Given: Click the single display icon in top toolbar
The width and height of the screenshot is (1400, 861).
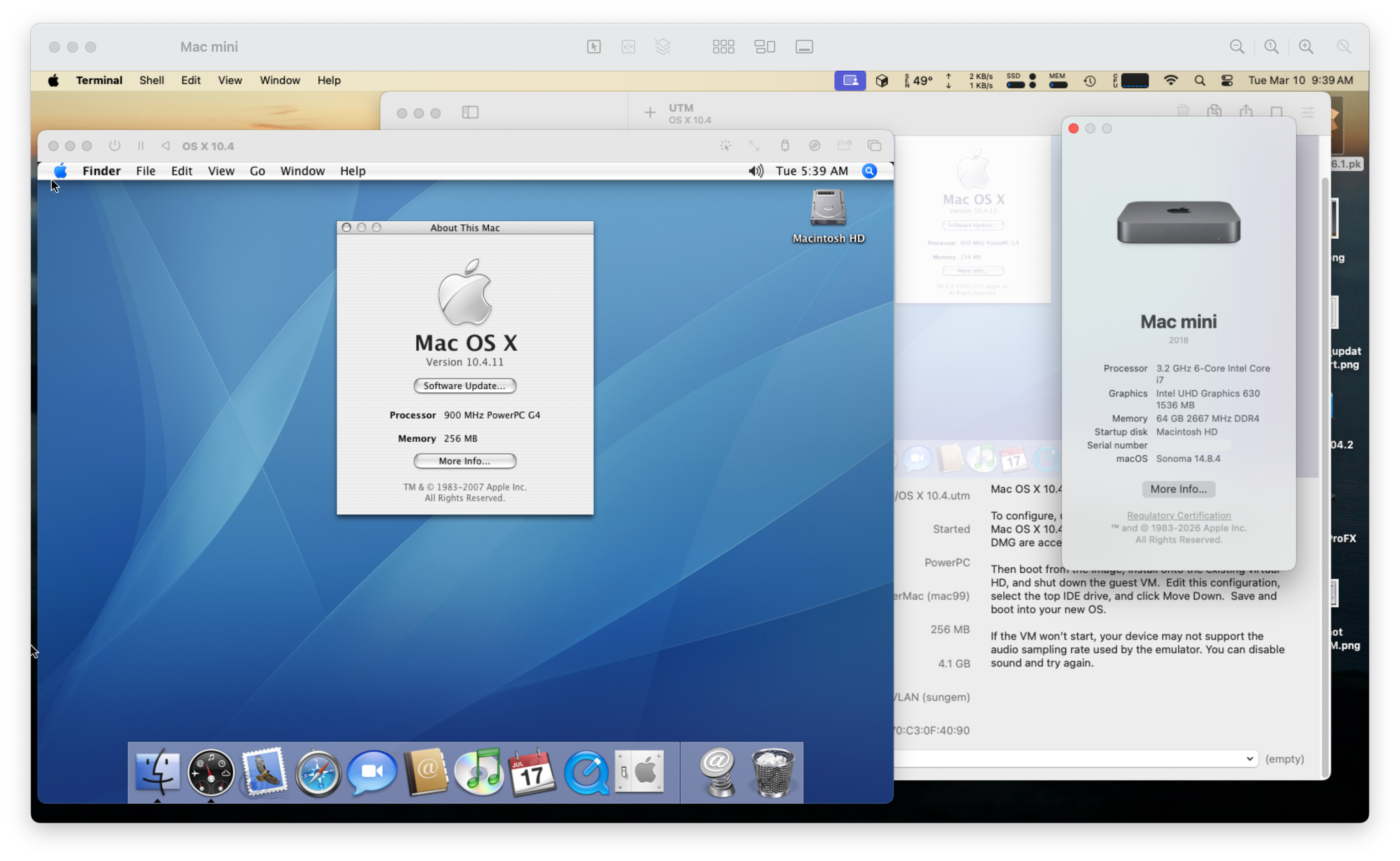Looking at the screenshot, I should (x=804, y=47).
